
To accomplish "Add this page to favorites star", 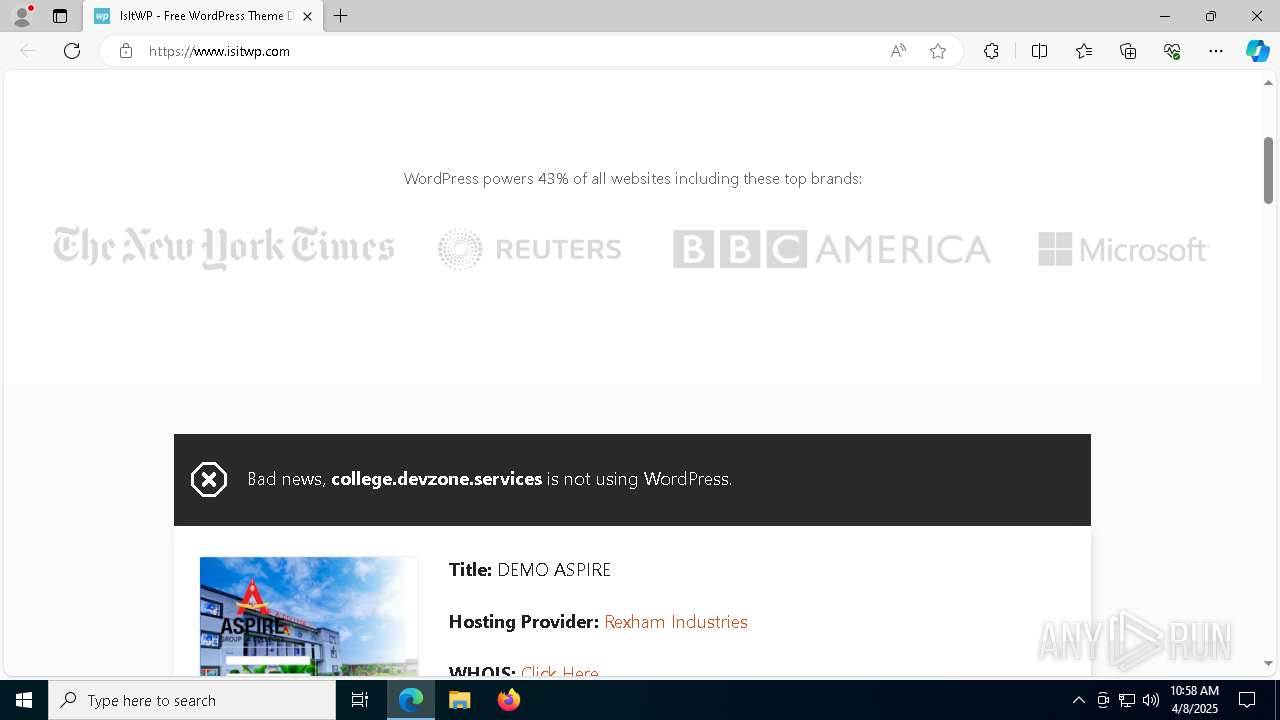I will click(x=938, y=51).
